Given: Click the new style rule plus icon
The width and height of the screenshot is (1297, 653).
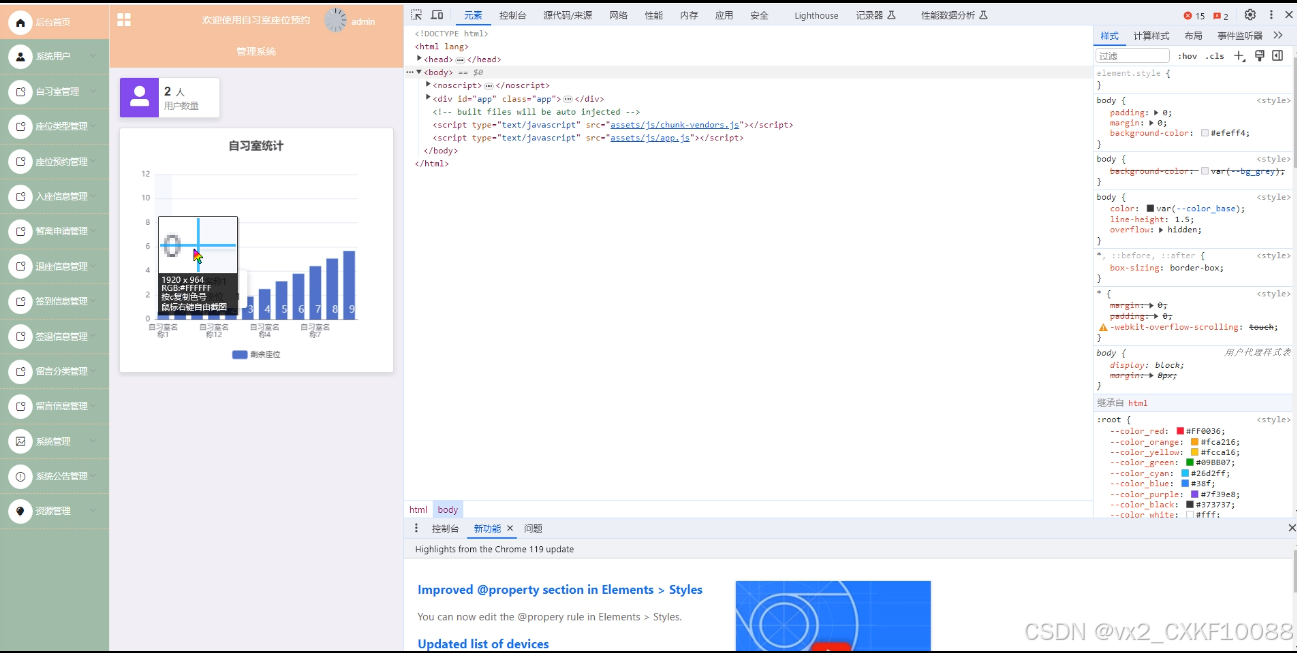Looking at the screenshot, I should [x=1239, y=56].
